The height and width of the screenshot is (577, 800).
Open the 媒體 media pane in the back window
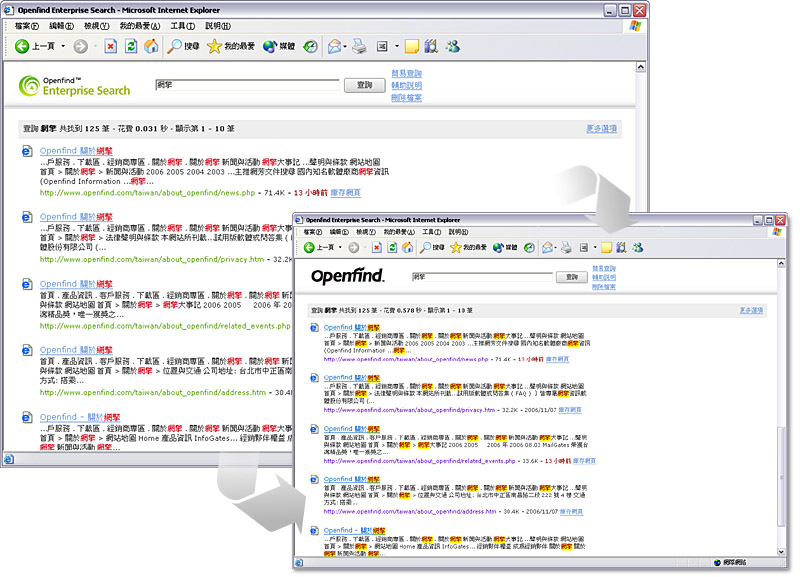click(x=279, y=46)
